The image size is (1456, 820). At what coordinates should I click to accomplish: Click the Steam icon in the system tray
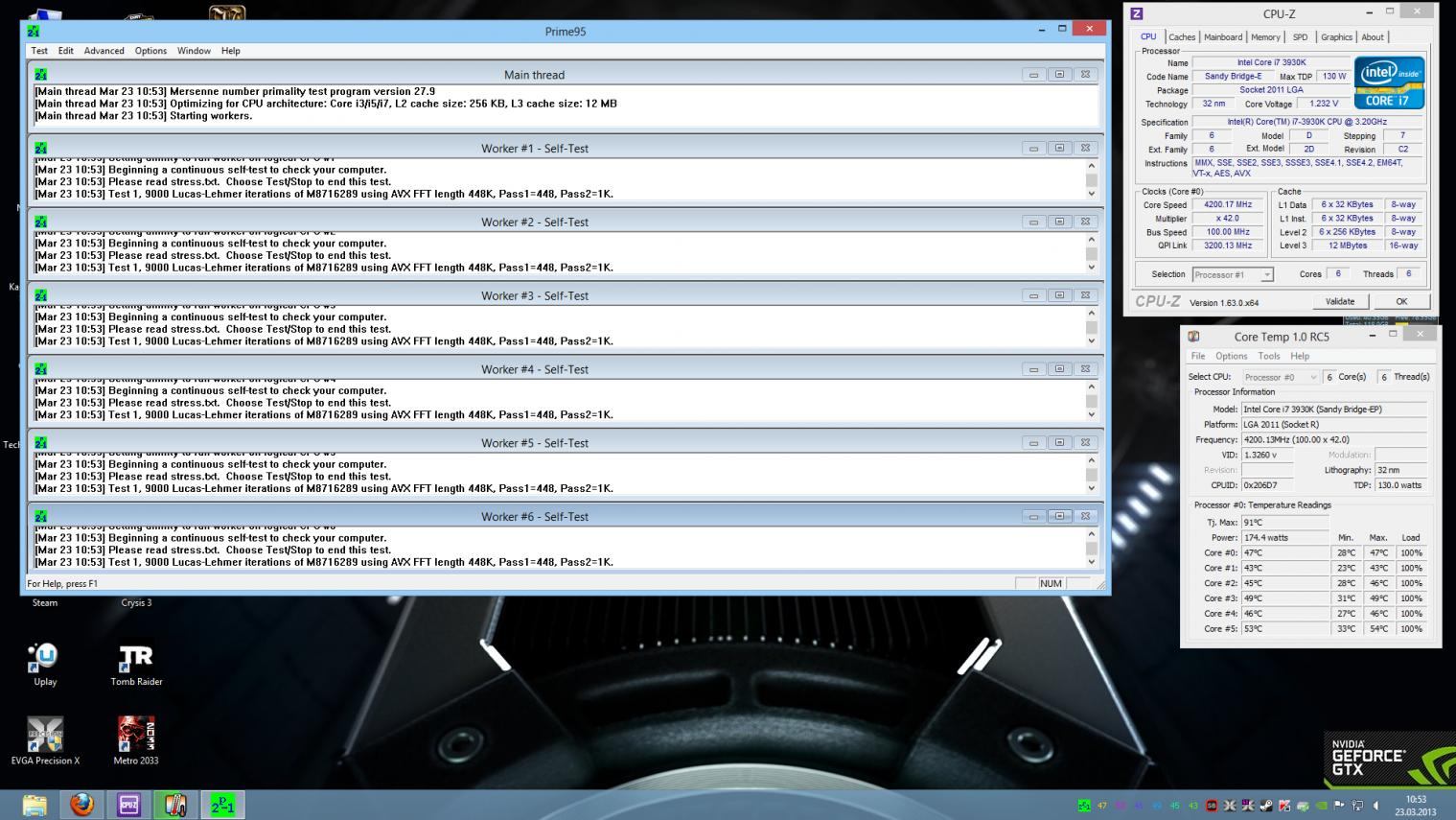tap(1266, 806)
